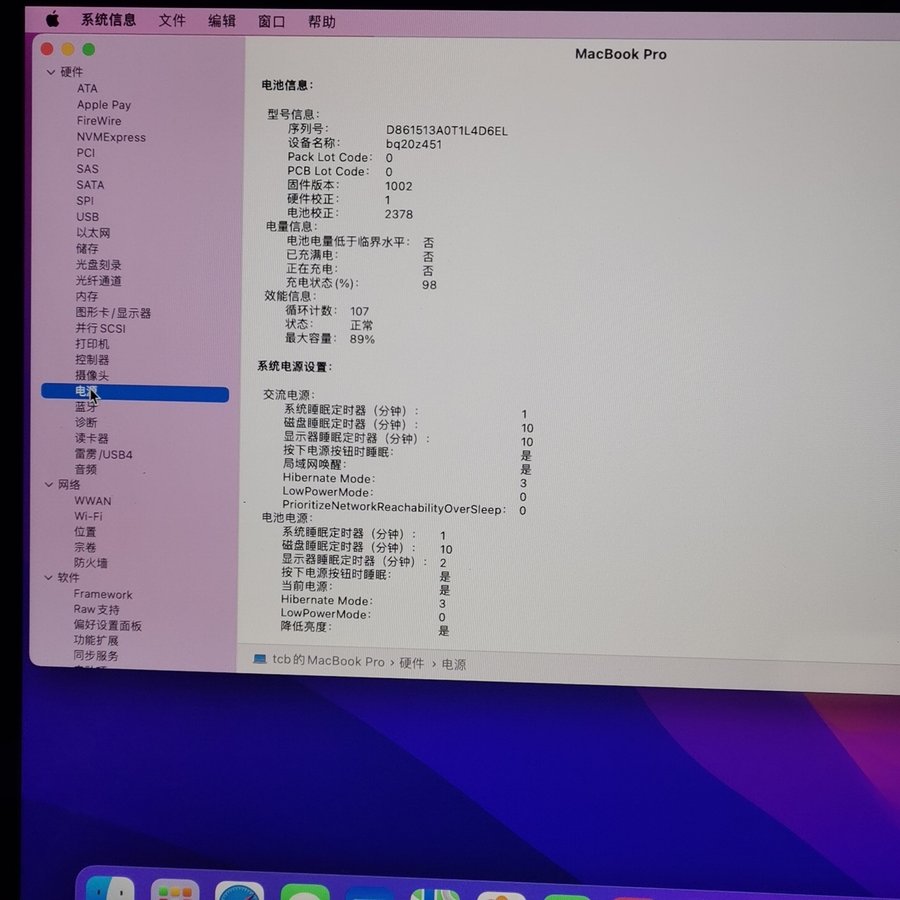Select SAS in the sidebar

click(87, 169)
